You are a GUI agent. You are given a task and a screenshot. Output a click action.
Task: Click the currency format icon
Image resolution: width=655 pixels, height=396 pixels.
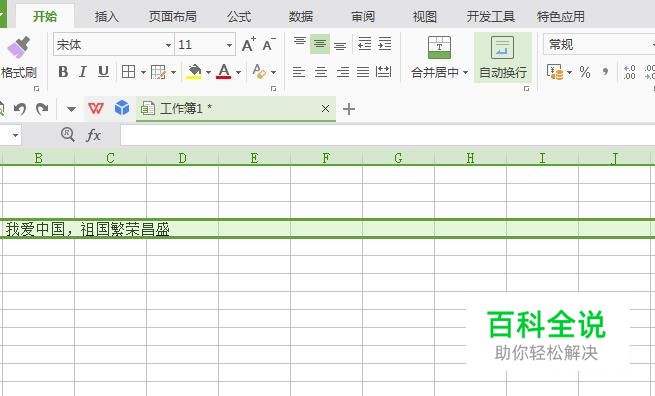point(555,72)
